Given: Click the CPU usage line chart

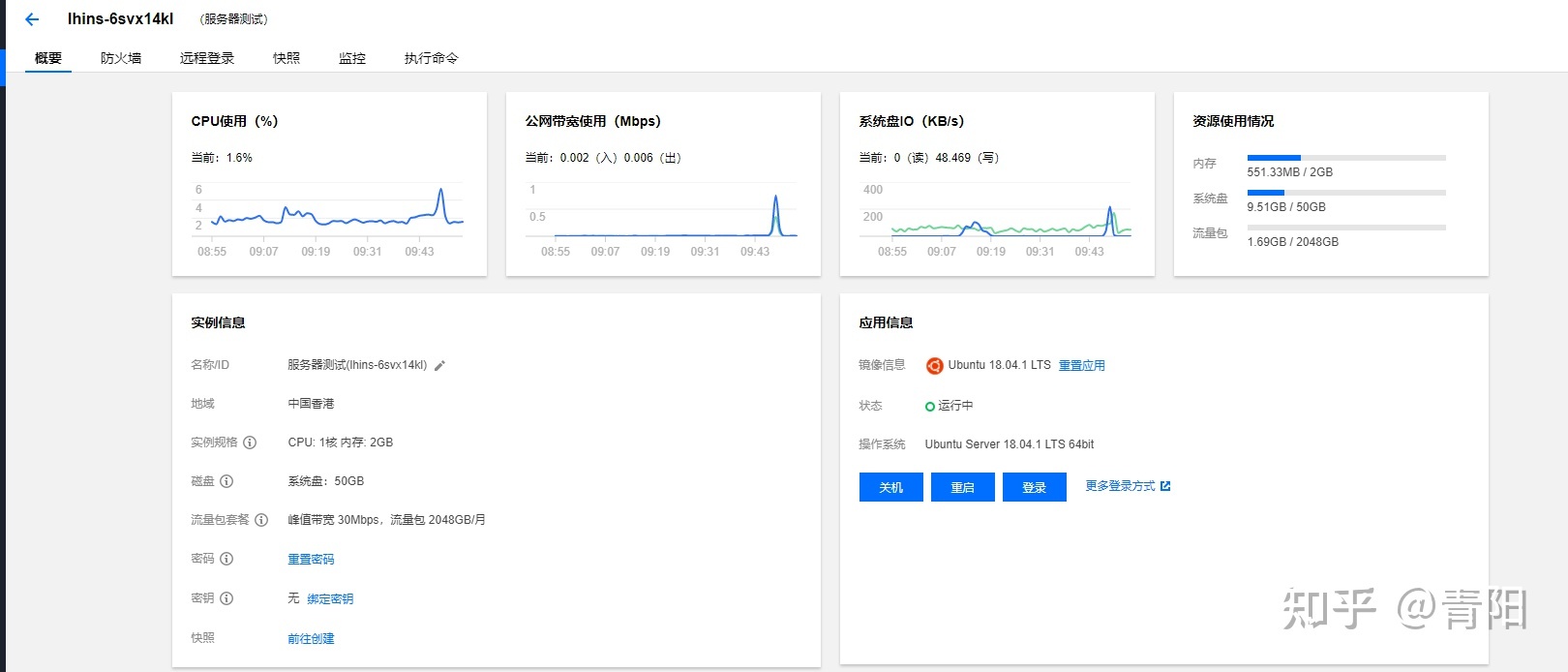Looking at the screenshot, I should 329,213.
